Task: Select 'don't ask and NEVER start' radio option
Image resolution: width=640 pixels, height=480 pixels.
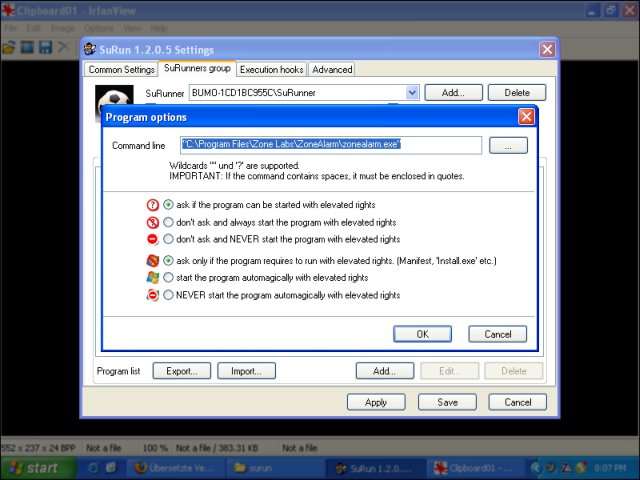Action: click(168, 239)
